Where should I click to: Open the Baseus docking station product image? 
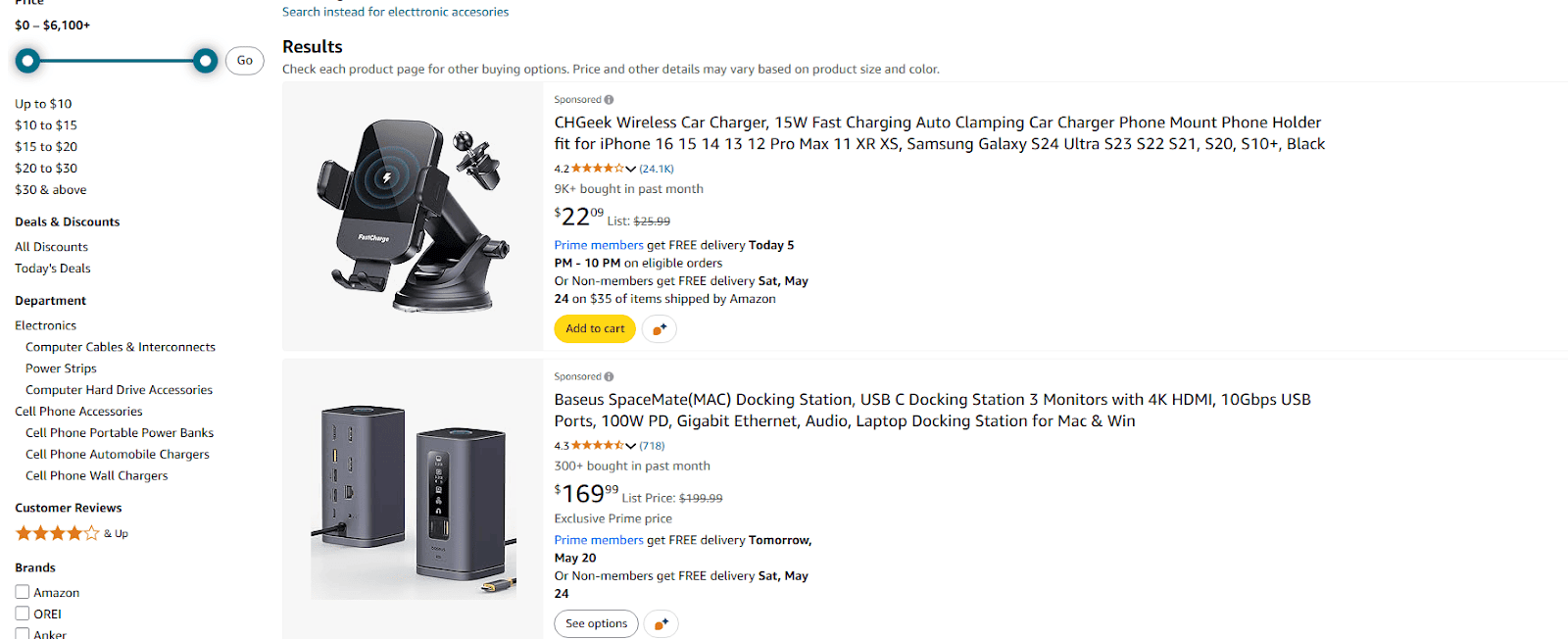point(413,499)
